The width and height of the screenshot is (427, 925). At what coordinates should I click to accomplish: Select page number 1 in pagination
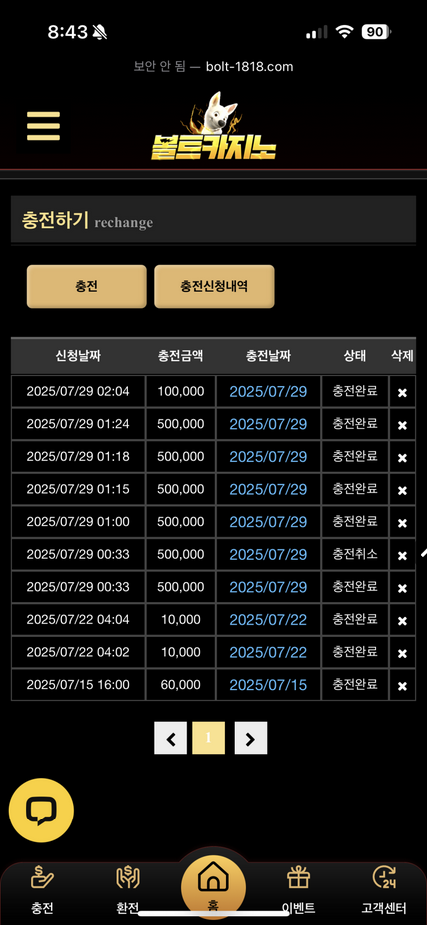click(x=208, y=738)
